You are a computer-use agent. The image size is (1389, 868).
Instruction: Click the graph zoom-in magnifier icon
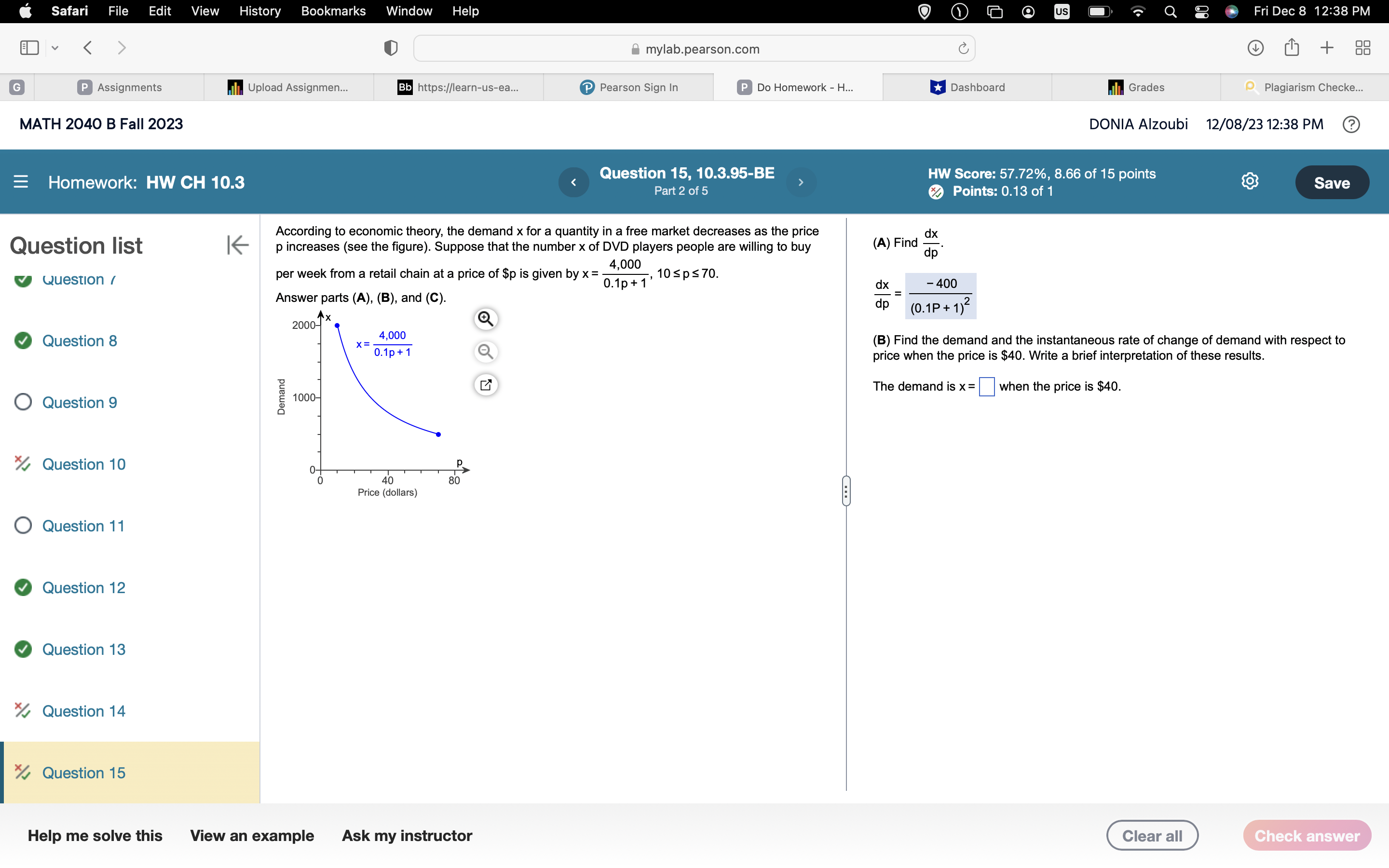click(486, 319)
